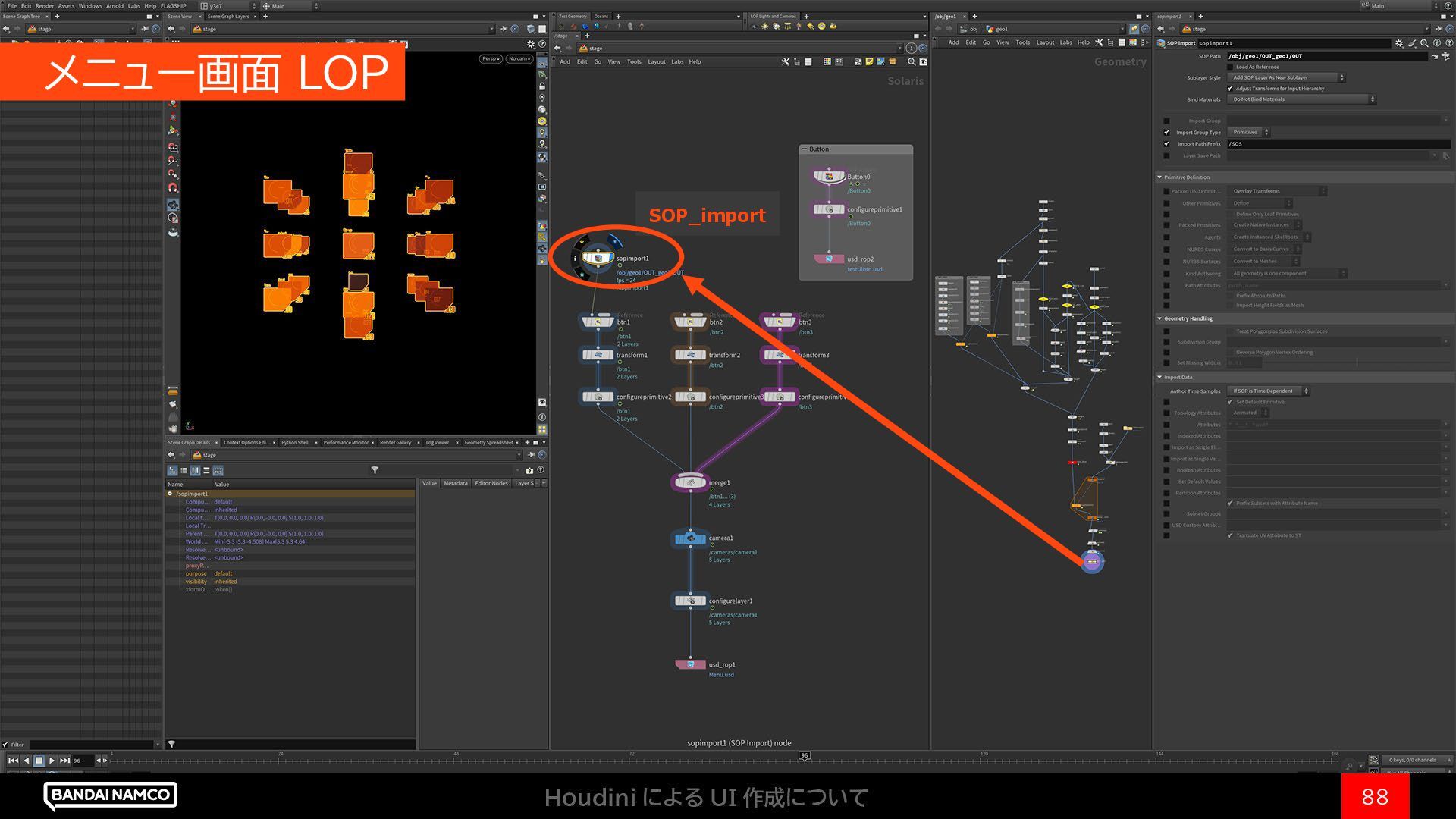Click the Persp viewport button
The image size is (1456, 819).
click(x=490, y=58)
